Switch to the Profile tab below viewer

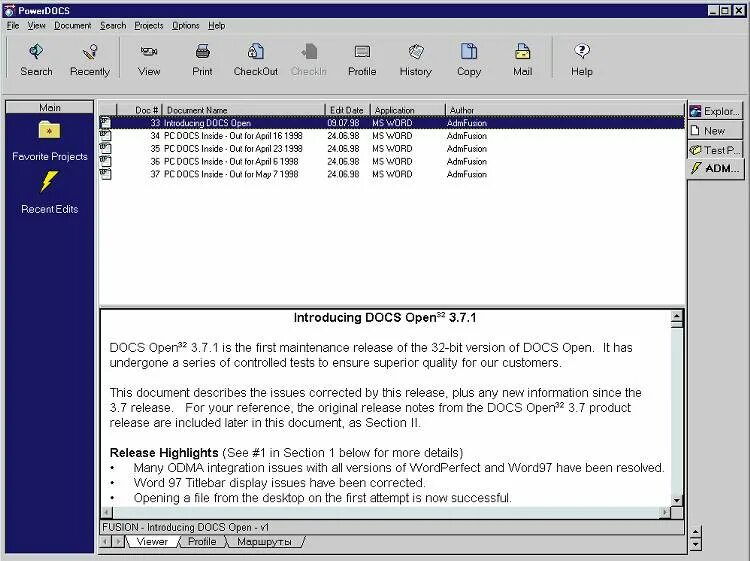202,542
